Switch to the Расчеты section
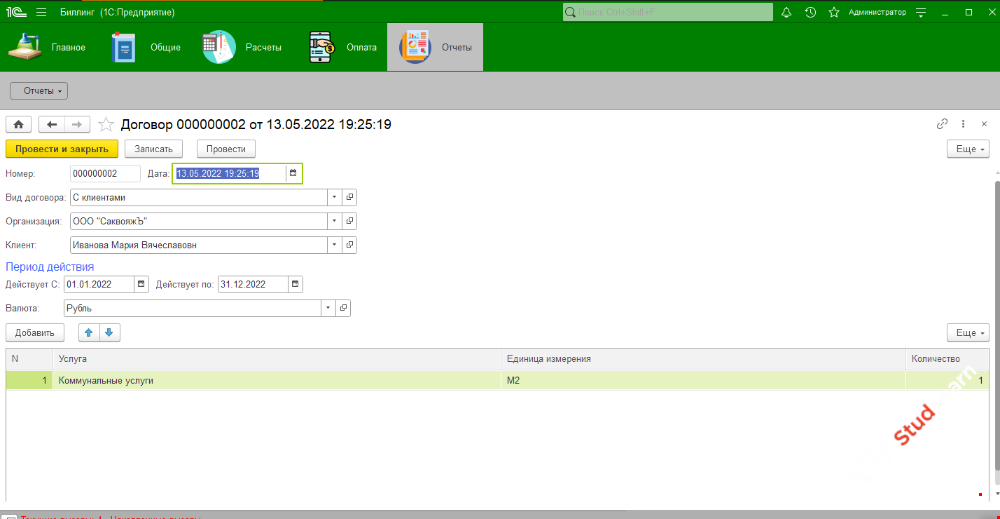Screen dimensions: 1000x519 coord(243,47)
